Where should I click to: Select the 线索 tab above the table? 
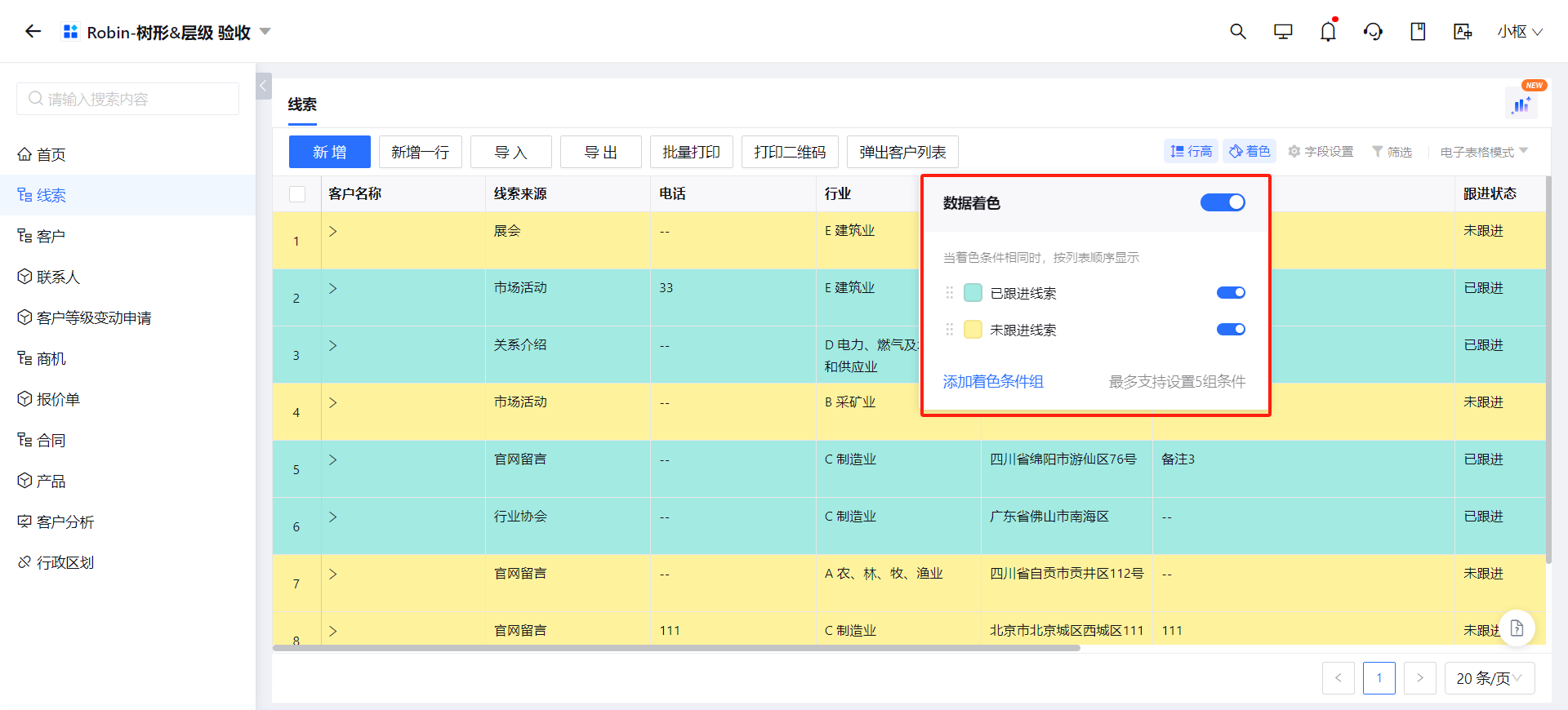(302, 104)
